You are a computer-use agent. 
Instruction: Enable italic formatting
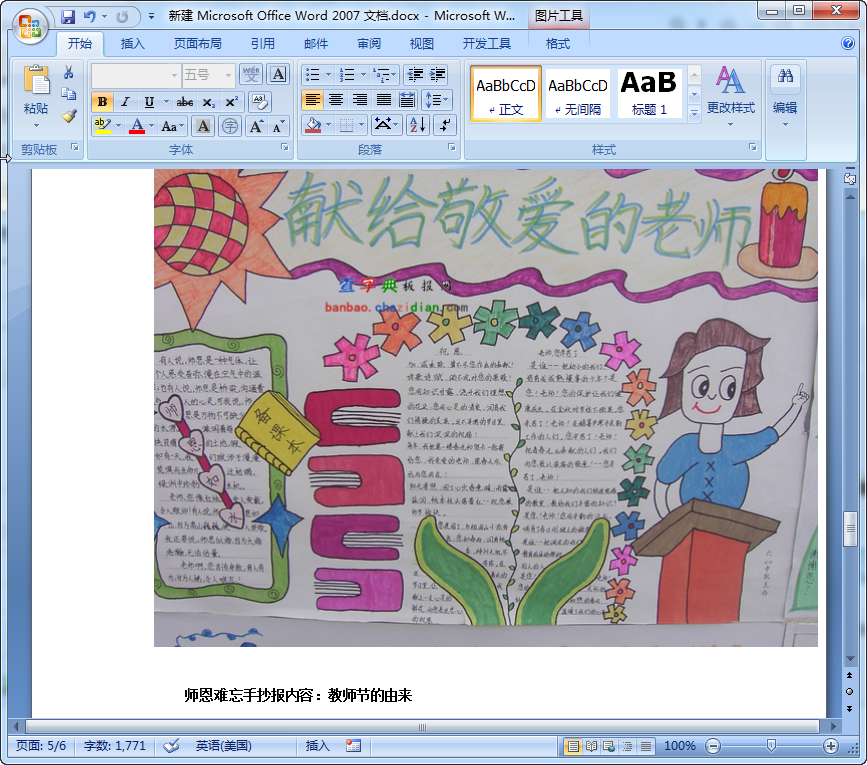[123, 102]
